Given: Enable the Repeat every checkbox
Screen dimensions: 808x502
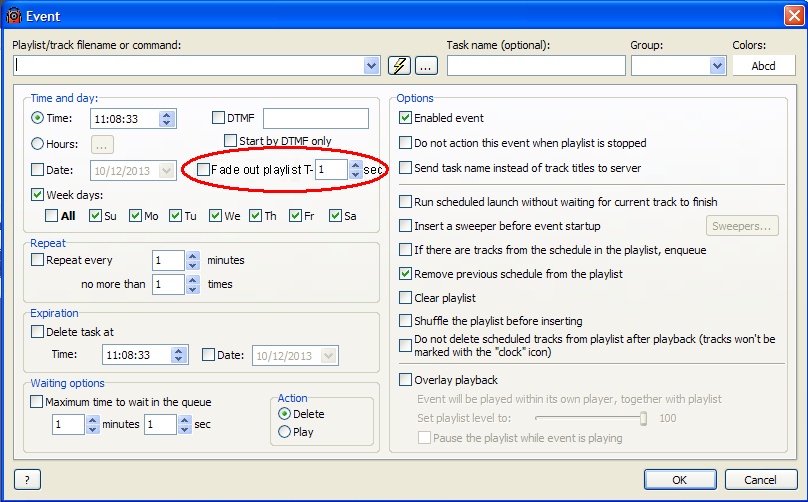Looking at the screenshot, I should [37, 260].
